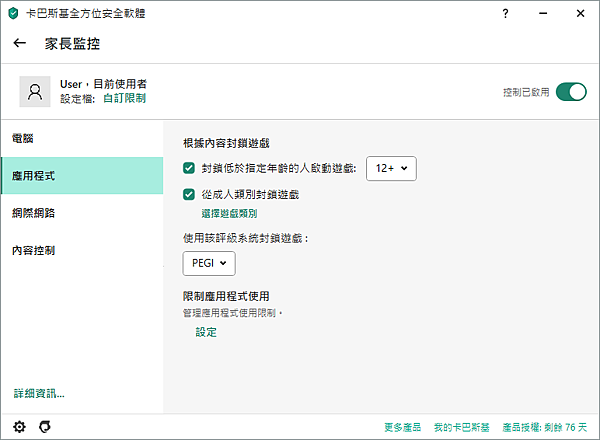Viewport: 600px width, 440px height.
Task: Toggle the 控制已啟用 switch off
Action: pyautogui.click(x=571, y=92)
